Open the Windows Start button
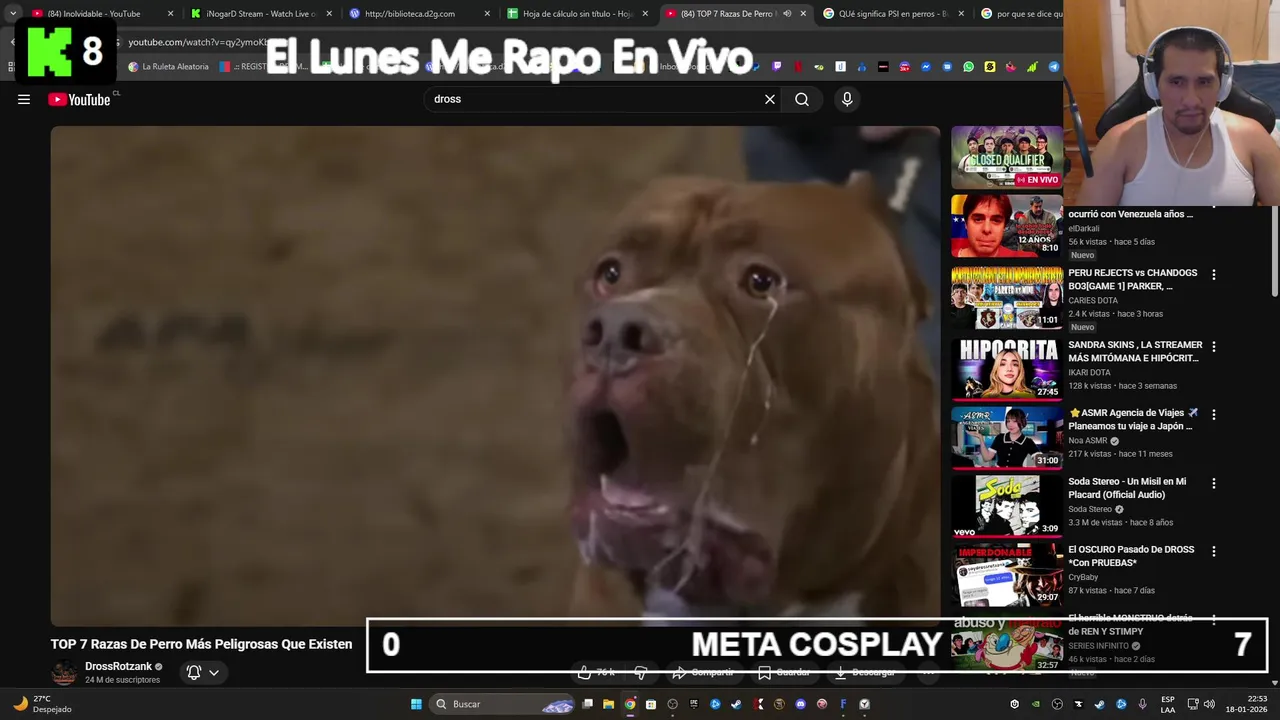This screenshot has width=1280, height=720. click(x=416, y=704)
